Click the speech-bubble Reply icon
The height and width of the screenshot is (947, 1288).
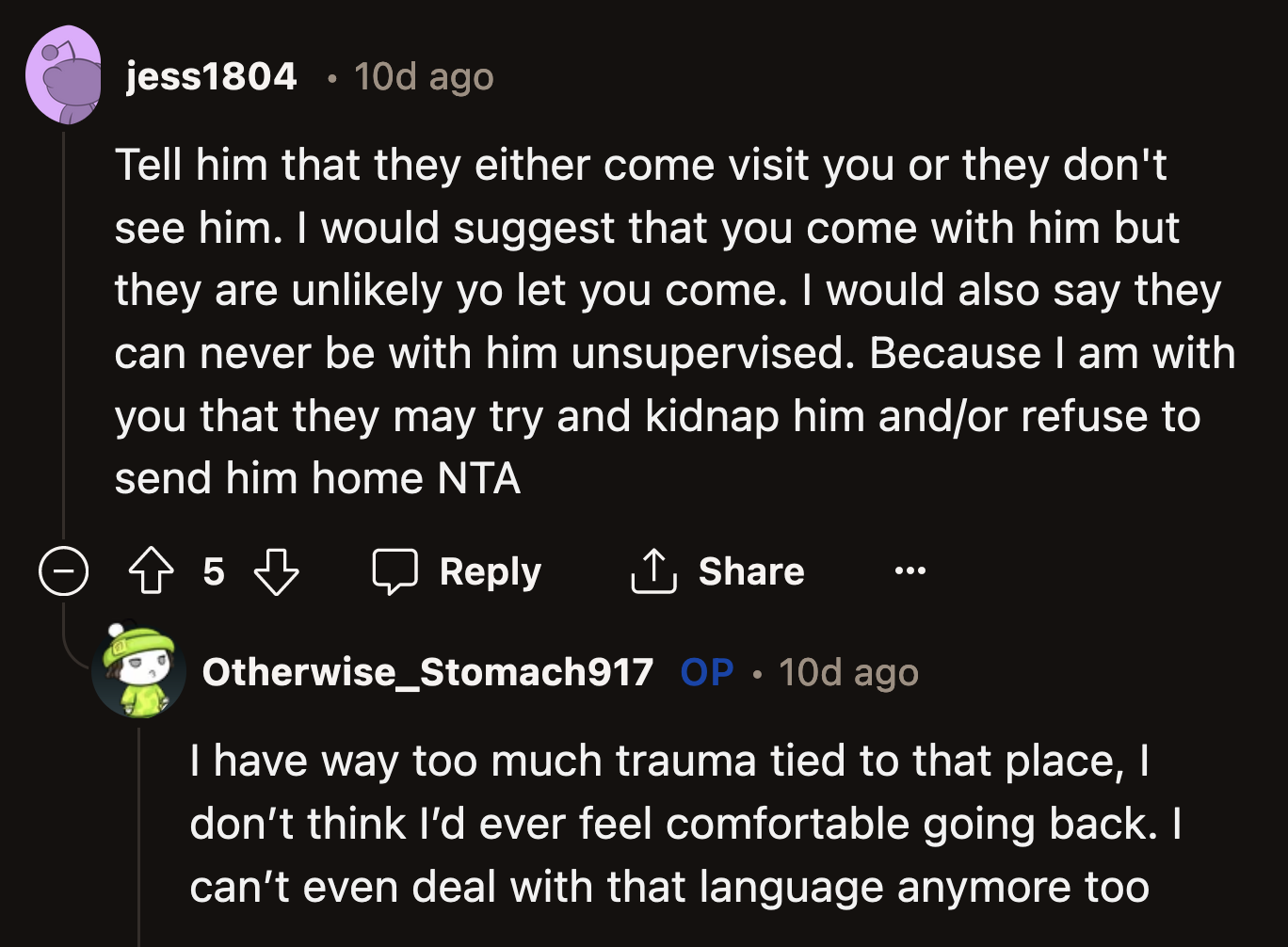tap(396, 570)
